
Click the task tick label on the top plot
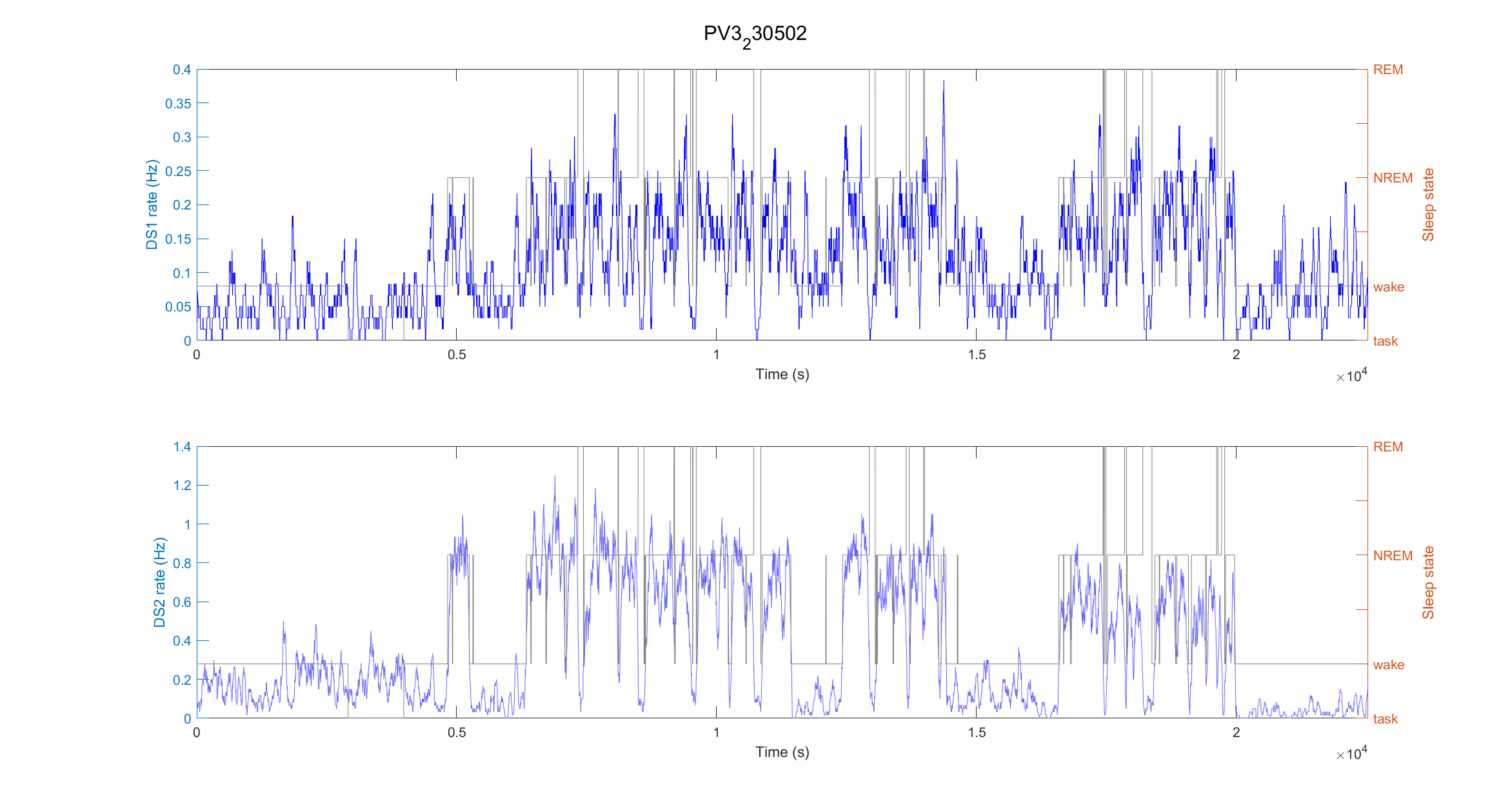1385,341
